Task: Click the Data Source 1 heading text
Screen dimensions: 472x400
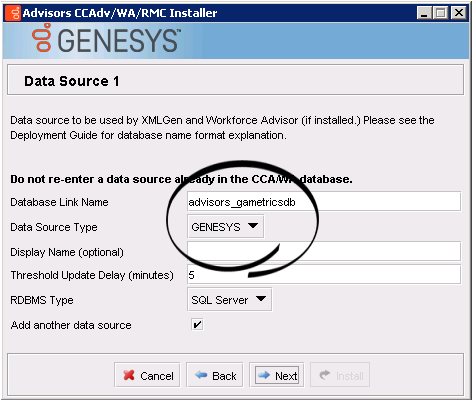Action: tap(72, 81)
